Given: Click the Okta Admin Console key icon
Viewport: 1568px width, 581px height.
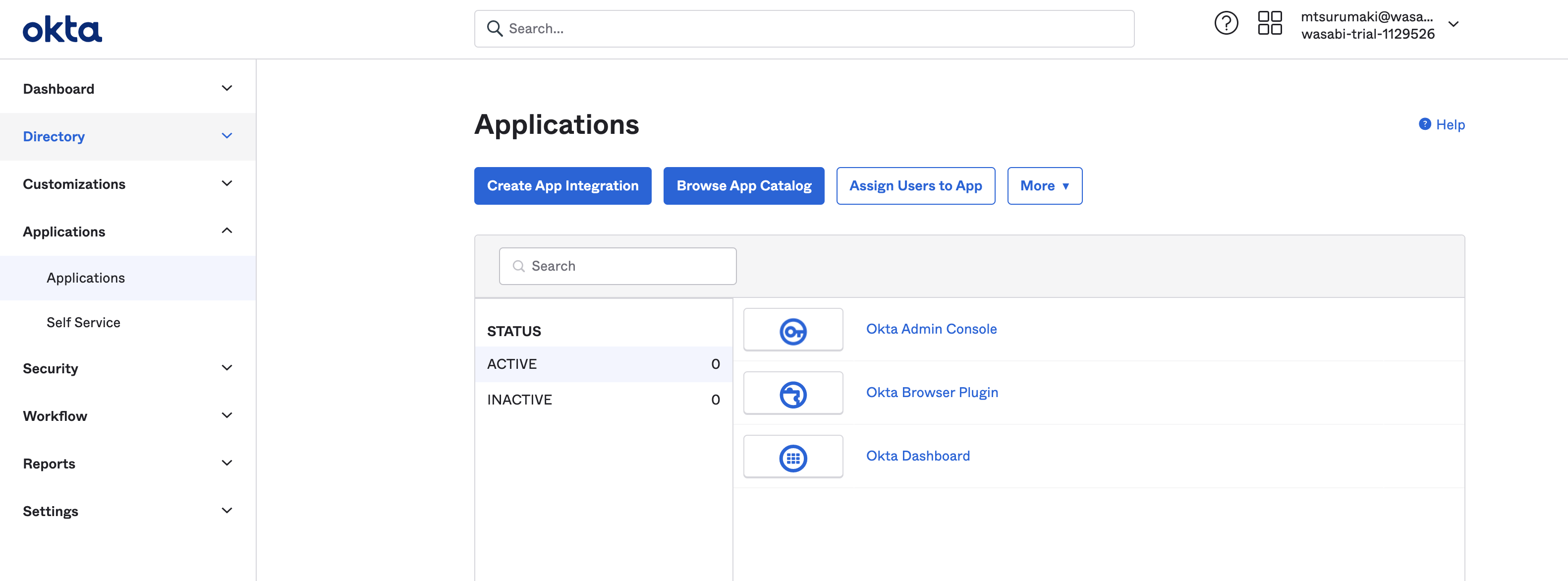Looking at the screenshot, I should coord(792,331).
